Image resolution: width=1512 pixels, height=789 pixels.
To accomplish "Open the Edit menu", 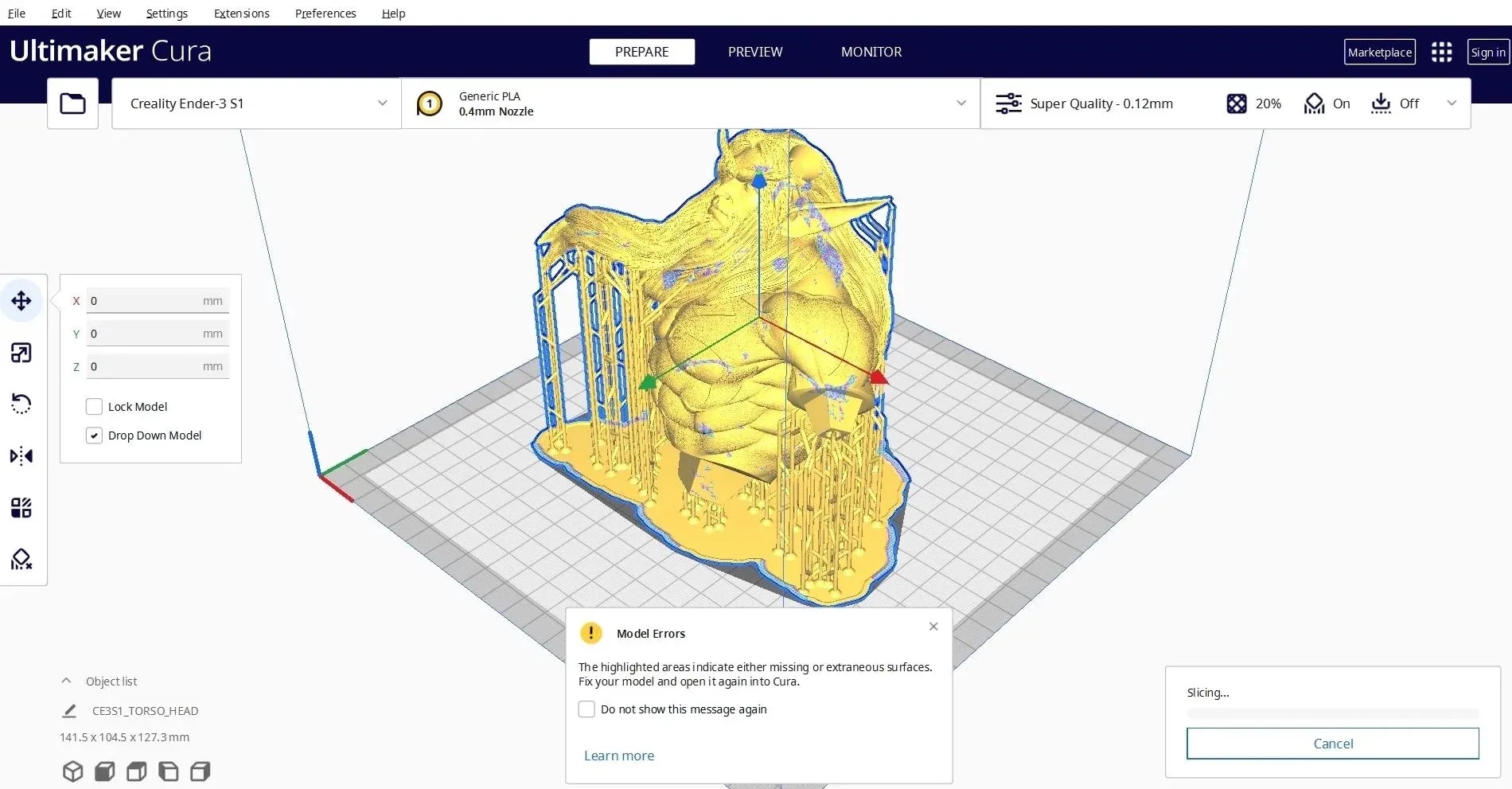I will pos(61,14).
